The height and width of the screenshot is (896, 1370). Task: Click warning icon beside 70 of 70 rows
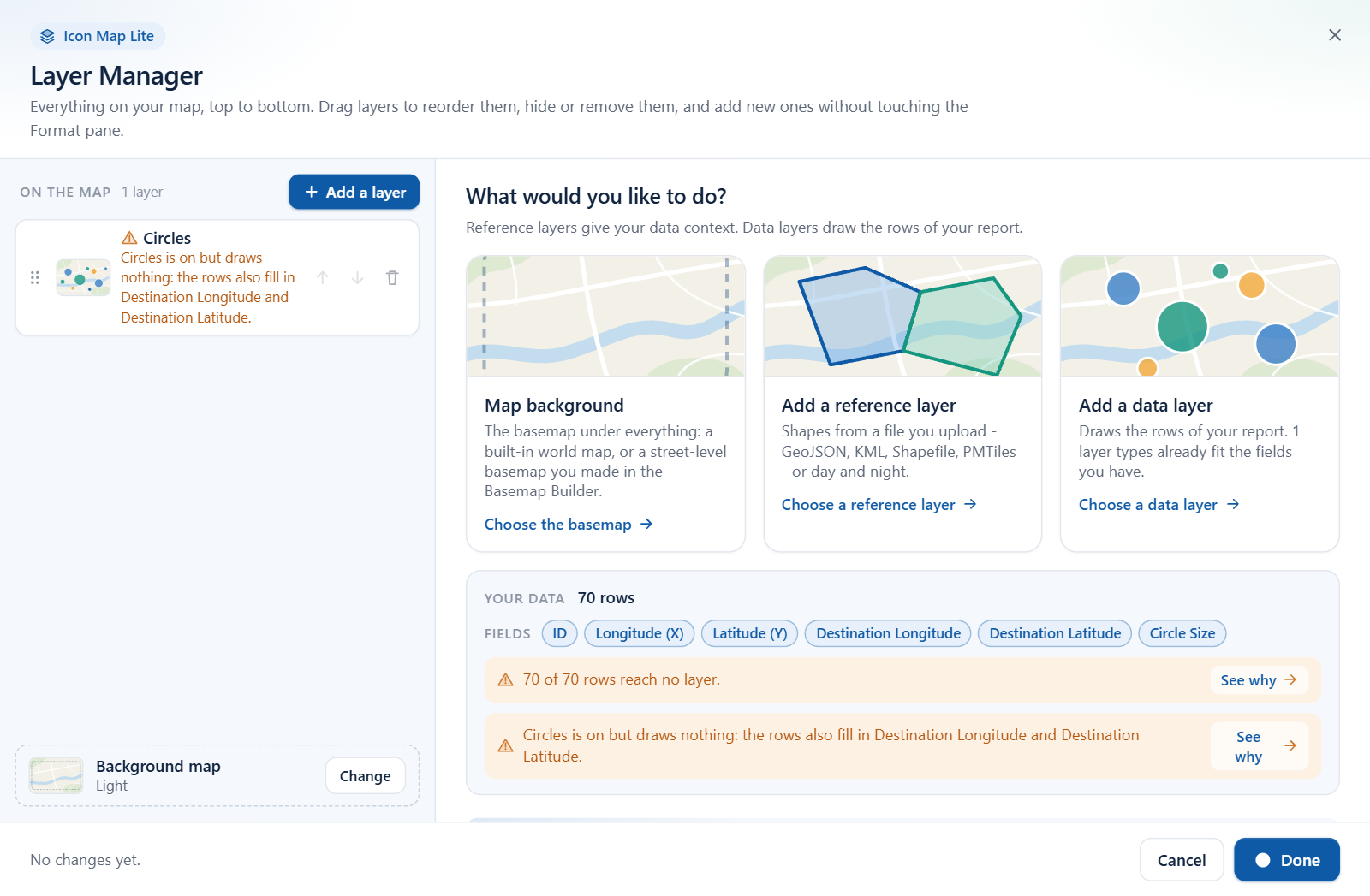tap(505, 679)
